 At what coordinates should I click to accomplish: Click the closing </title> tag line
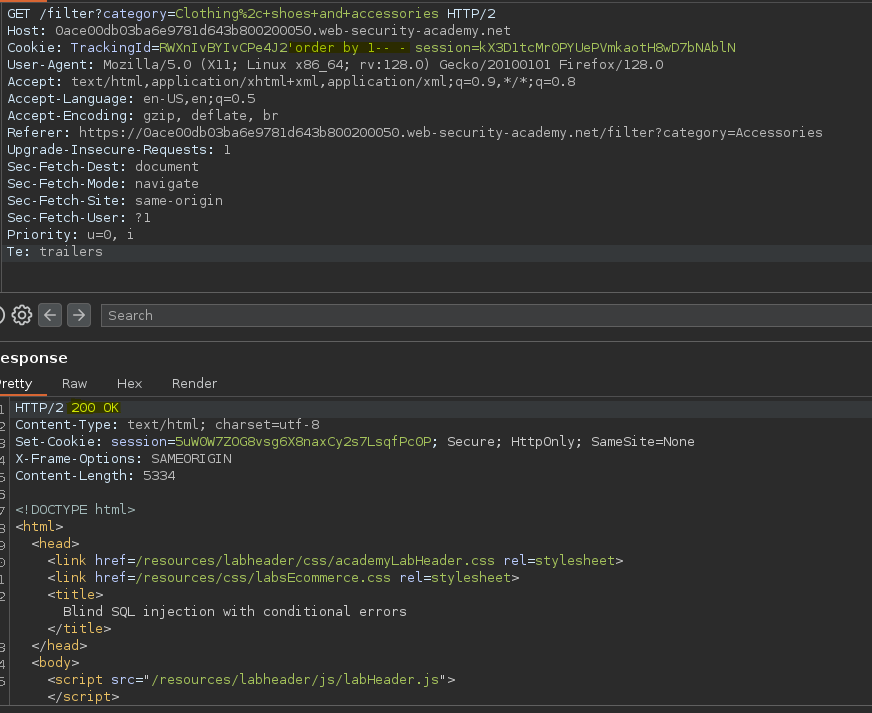[79, 628]
